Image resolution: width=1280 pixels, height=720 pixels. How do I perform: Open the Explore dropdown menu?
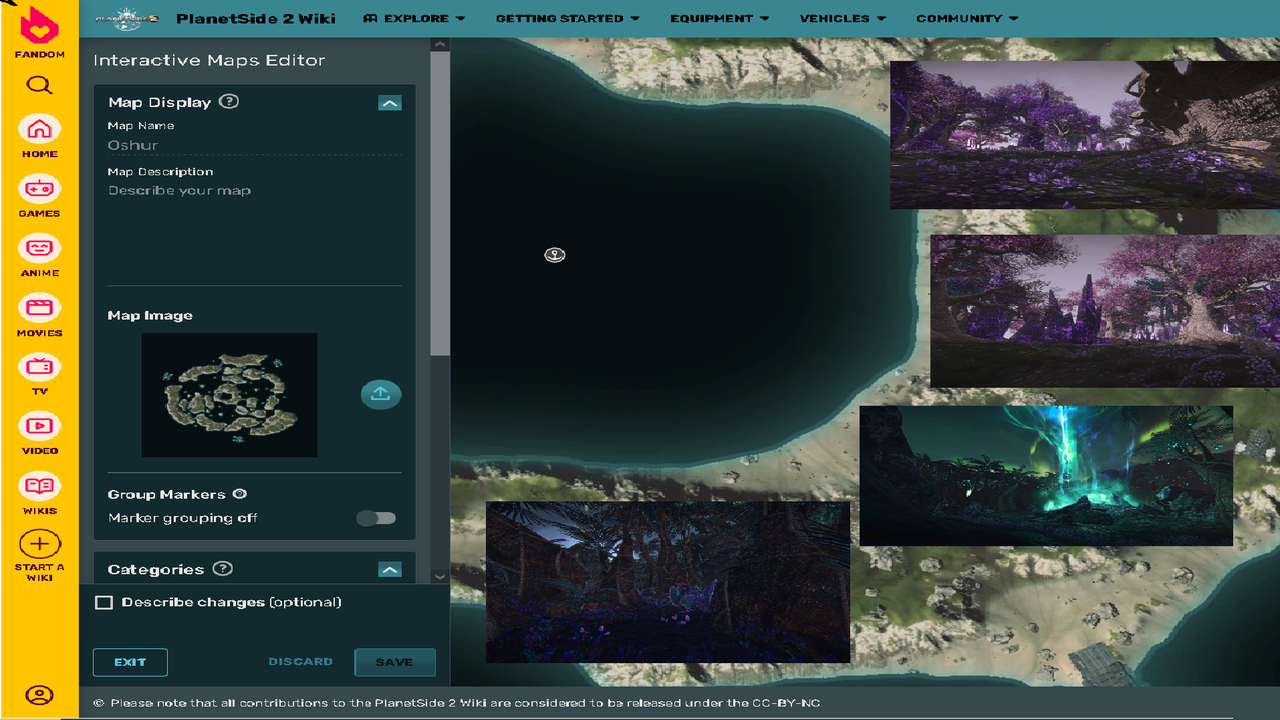[x=414, y=18]
